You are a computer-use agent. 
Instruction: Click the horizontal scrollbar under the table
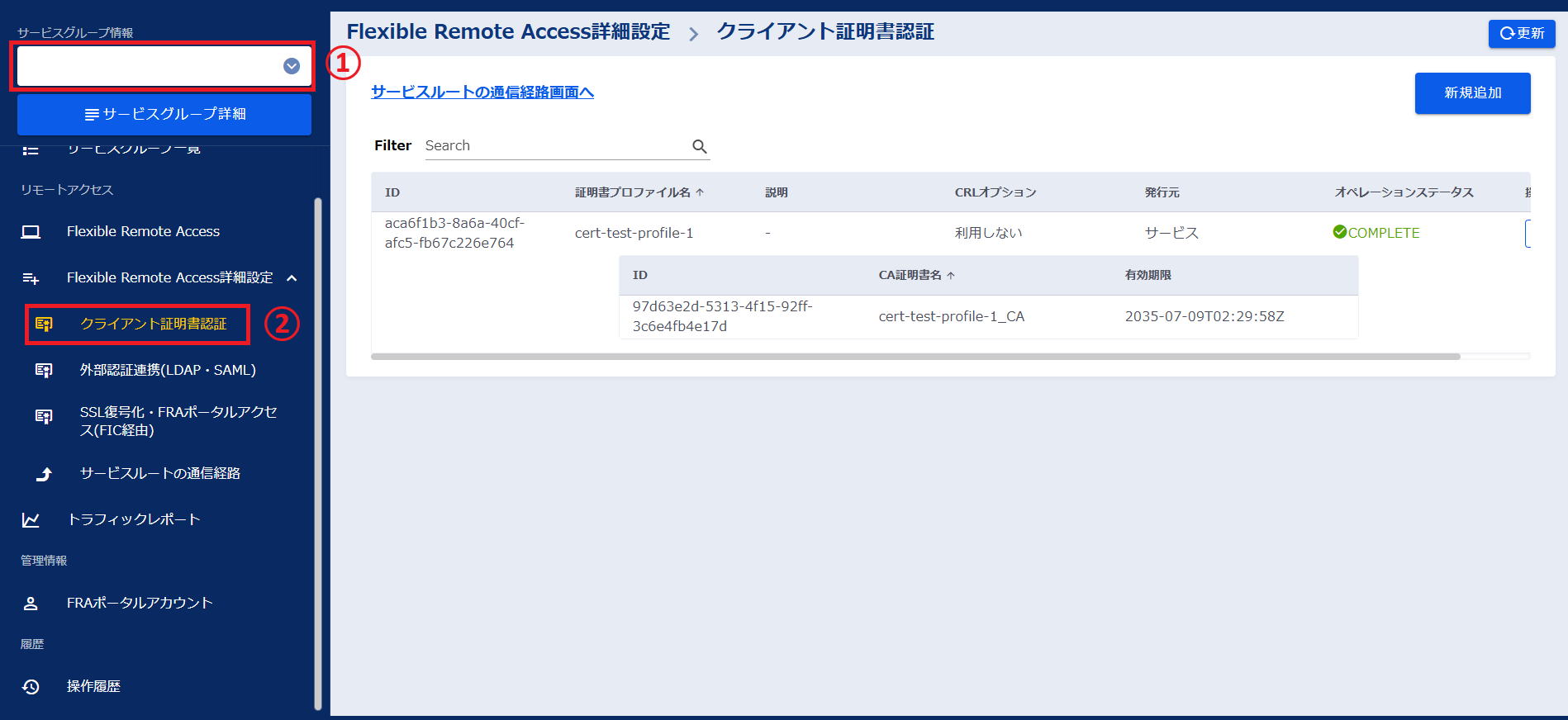point(915,357)
